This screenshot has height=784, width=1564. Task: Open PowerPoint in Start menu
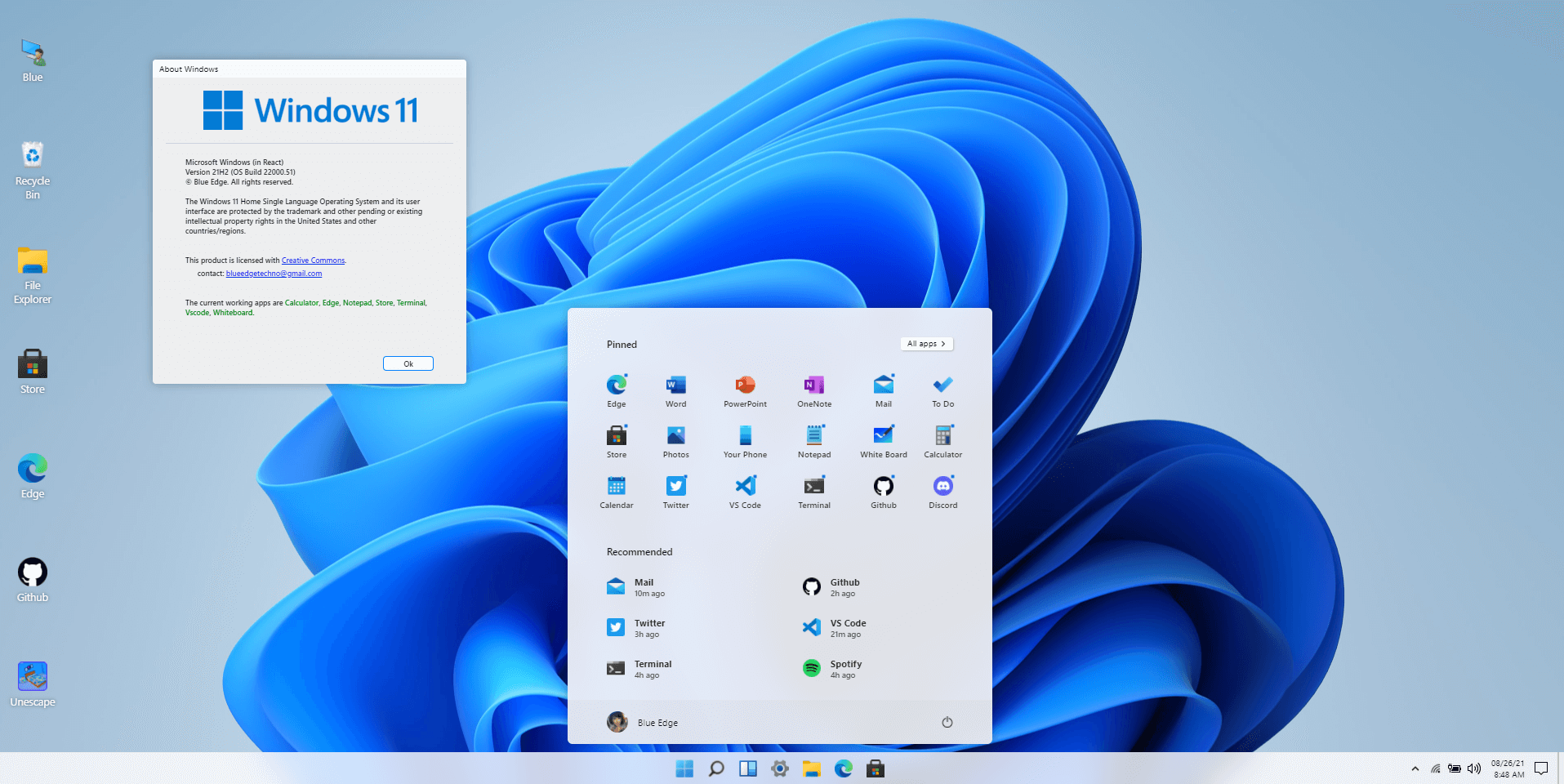pyautogui.click(x=745, y=390)
